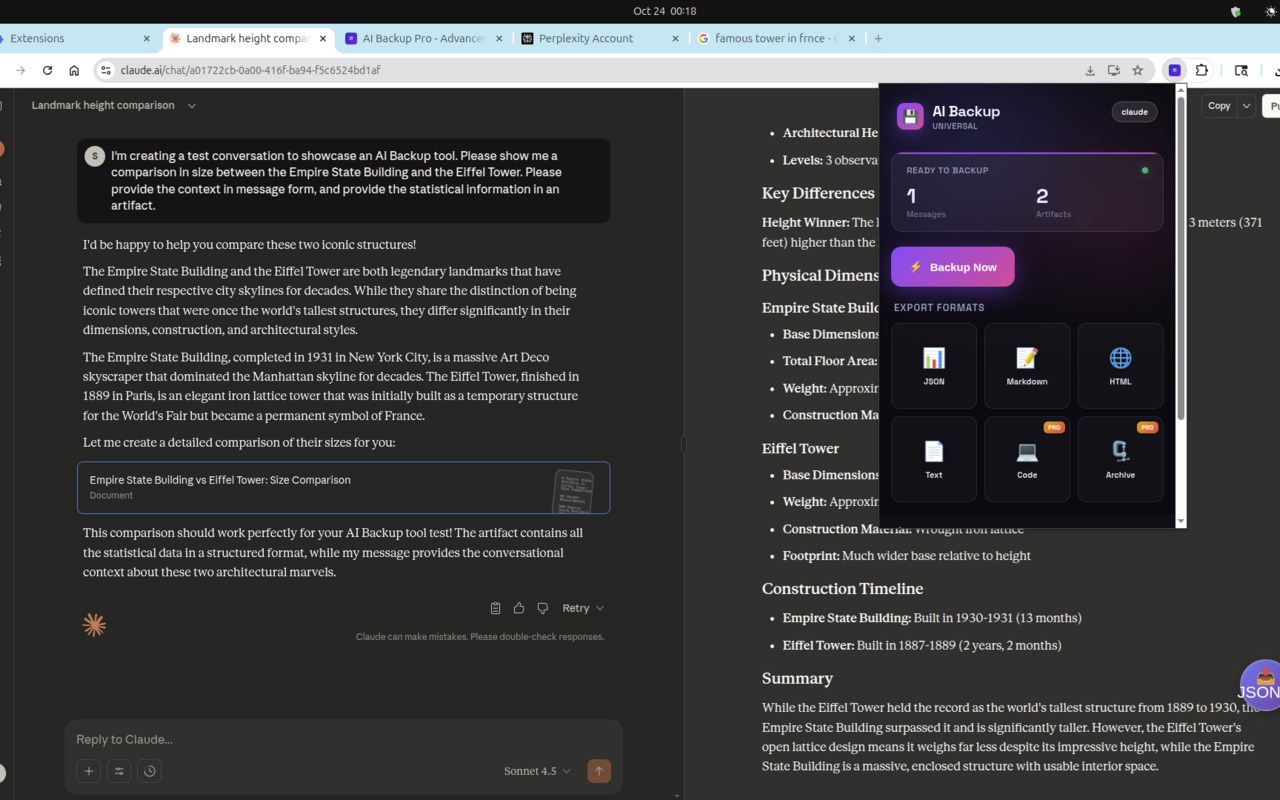
Task: Choose the HTML export format tile
Action: [x=1120, y=366]
